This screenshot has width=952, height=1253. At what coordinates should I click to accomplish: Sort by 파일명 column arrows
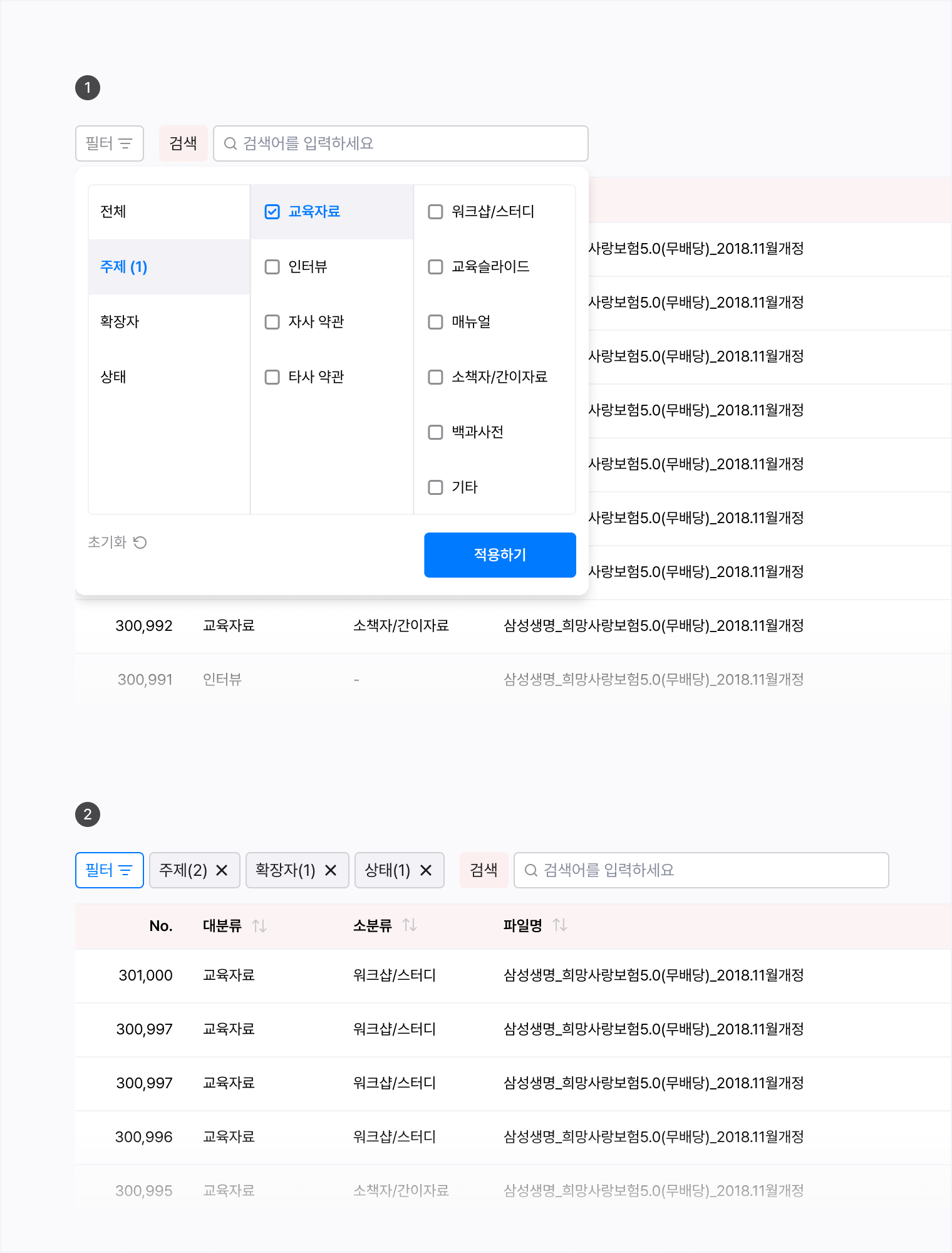560,925
